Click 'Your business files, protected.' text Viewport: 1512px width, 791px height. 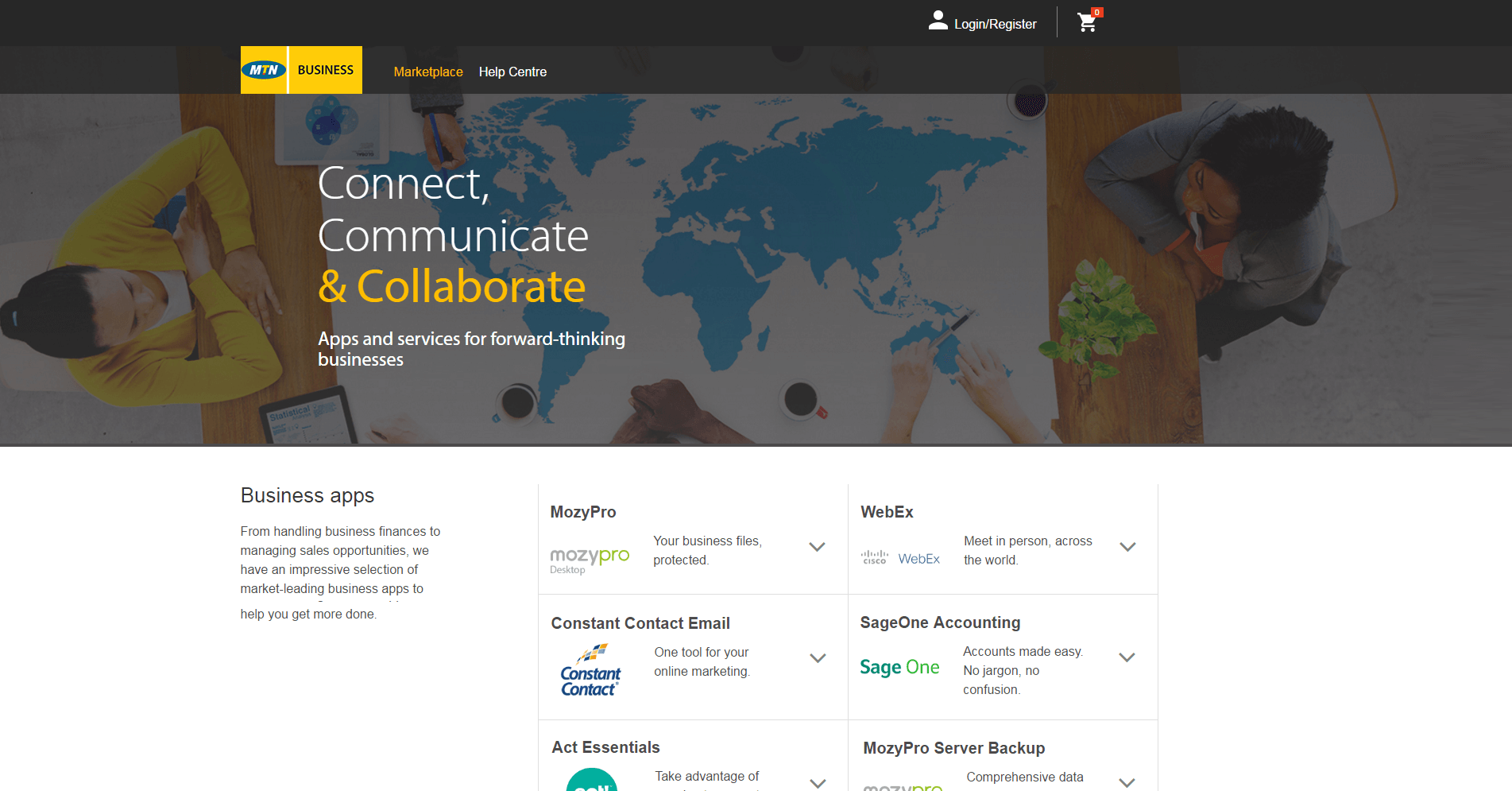[x=707, y=550]
